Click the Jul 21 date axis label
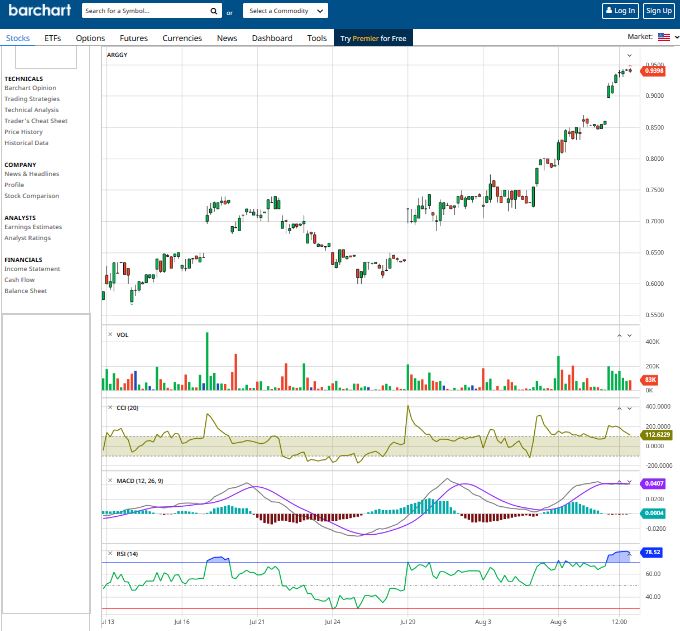680x631 pixels. (257, 621)
